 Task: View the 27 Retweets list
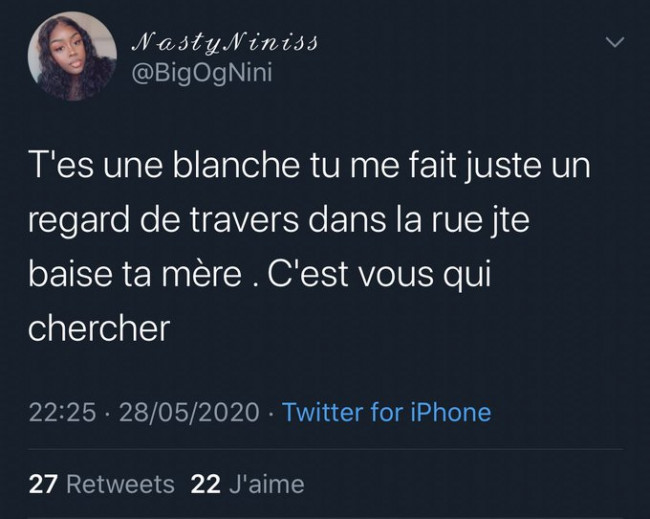tap(102, 484)
